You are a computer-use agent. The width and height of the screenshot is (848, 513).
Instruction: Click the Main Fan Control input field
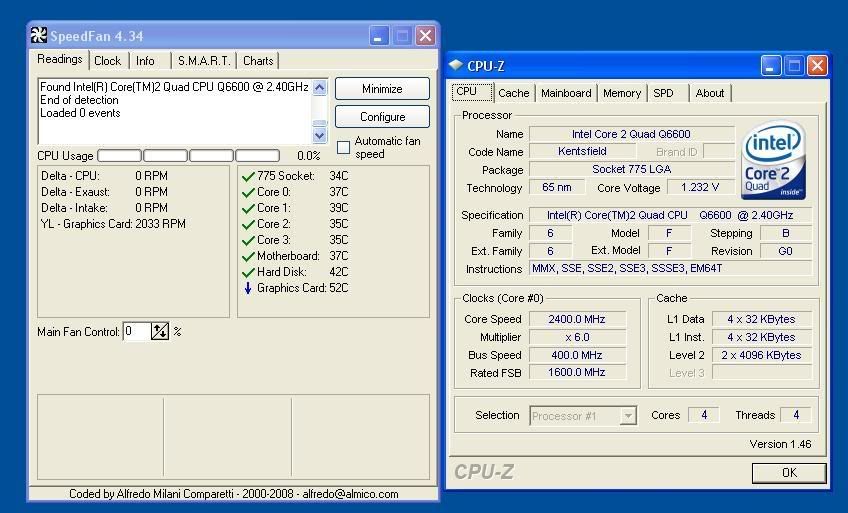[x=137, y=331]
